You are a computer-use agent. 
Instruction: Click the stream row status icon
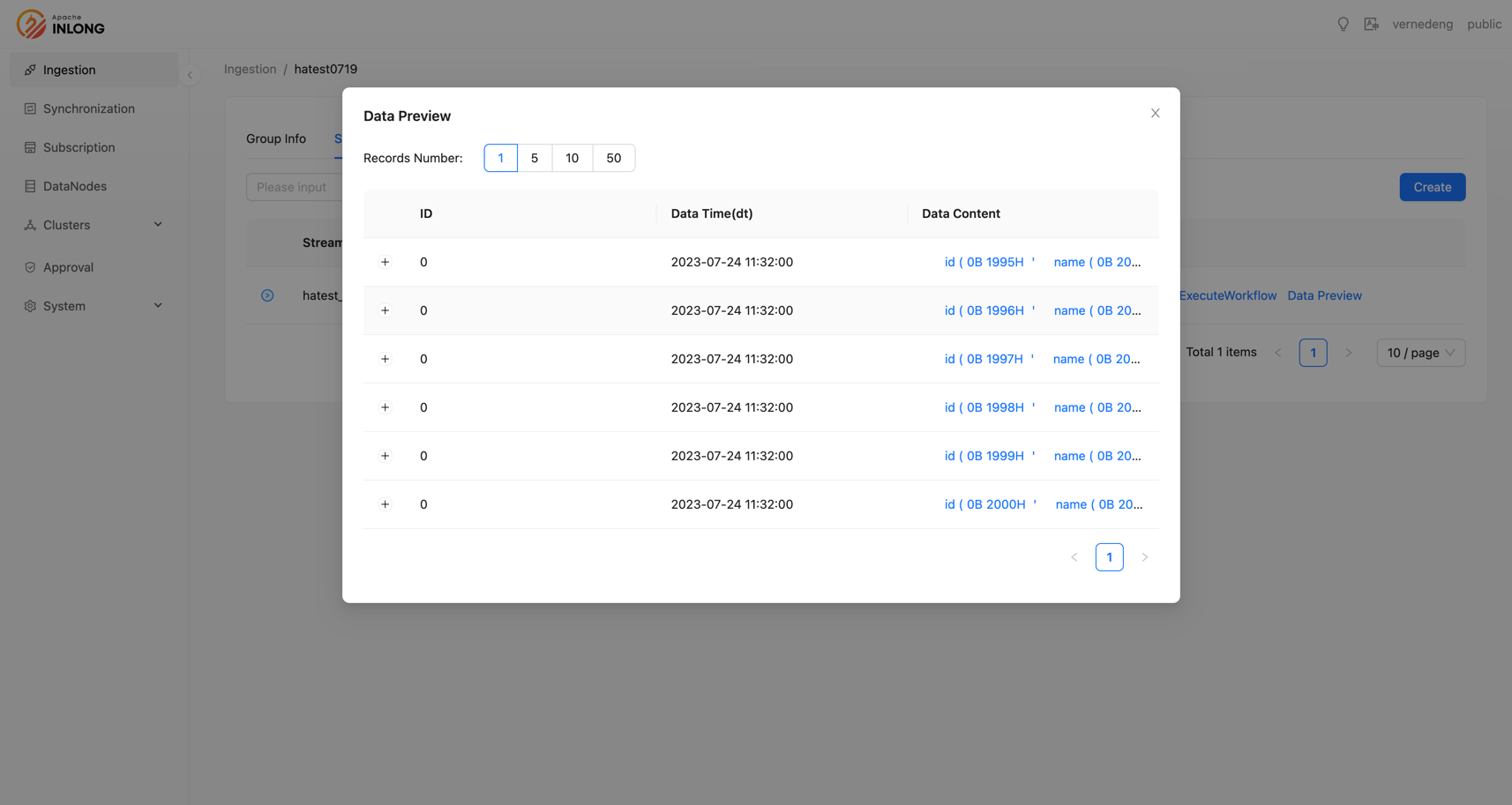point(267,295)
